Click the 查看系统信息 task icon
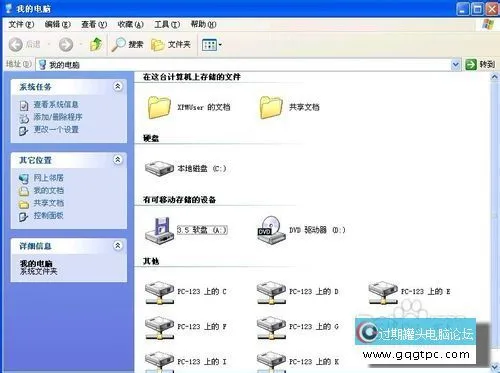This screenshot has width=500, height=373. [x=24, y=105]
